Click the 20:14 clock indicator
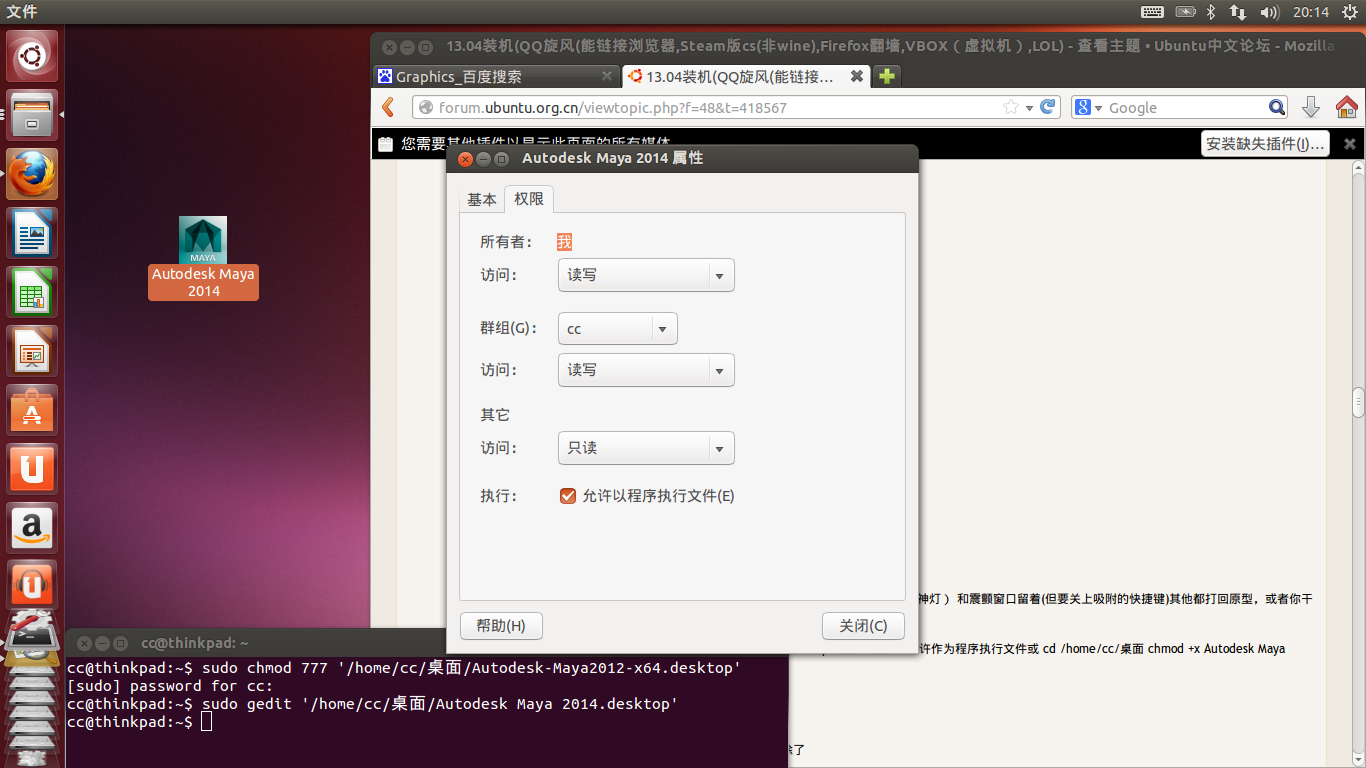The width and height of the screenshot is (1366, 768). point(1310,12)
